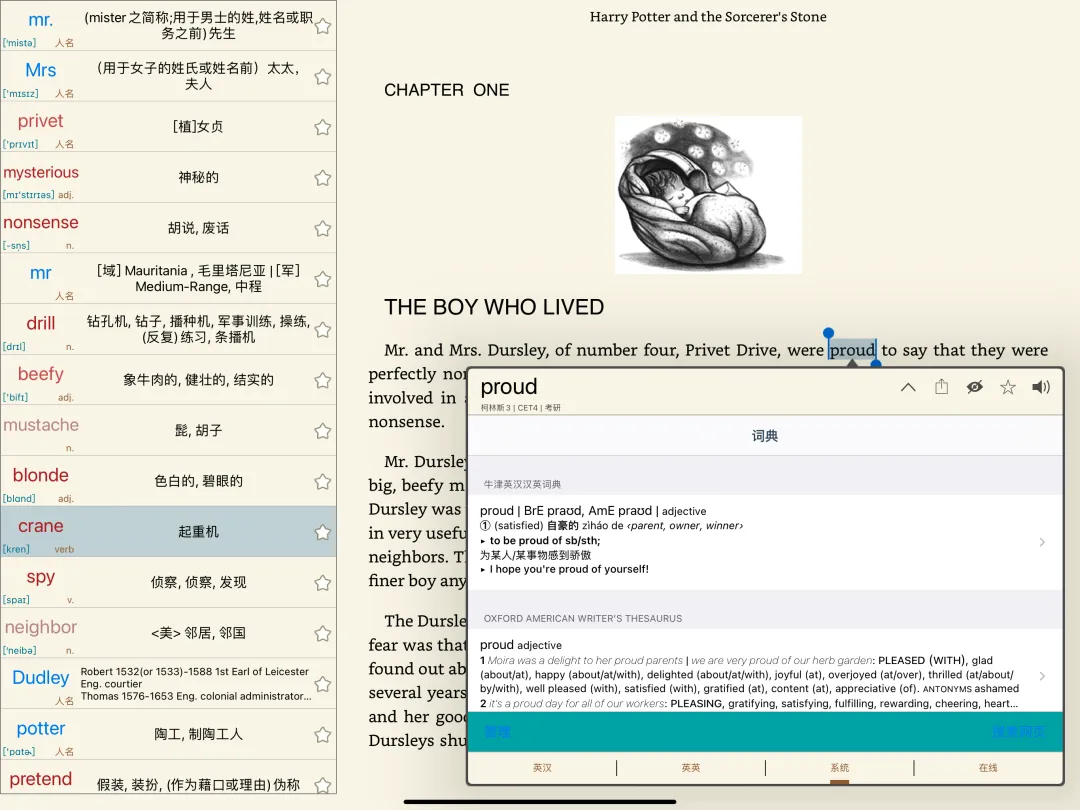
Task: Tap the book title header text
Action: point(708,17)
